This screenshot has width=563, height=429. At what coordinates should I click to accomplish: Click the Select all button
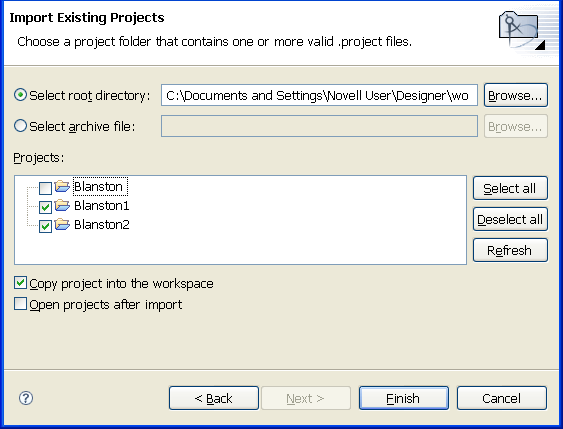[x=510, y=188]
